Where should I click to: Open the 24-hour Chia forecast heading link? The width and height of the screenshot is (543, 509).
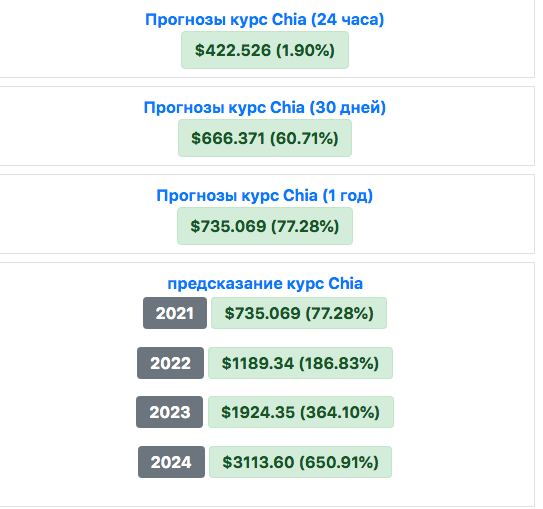(265, 19)
